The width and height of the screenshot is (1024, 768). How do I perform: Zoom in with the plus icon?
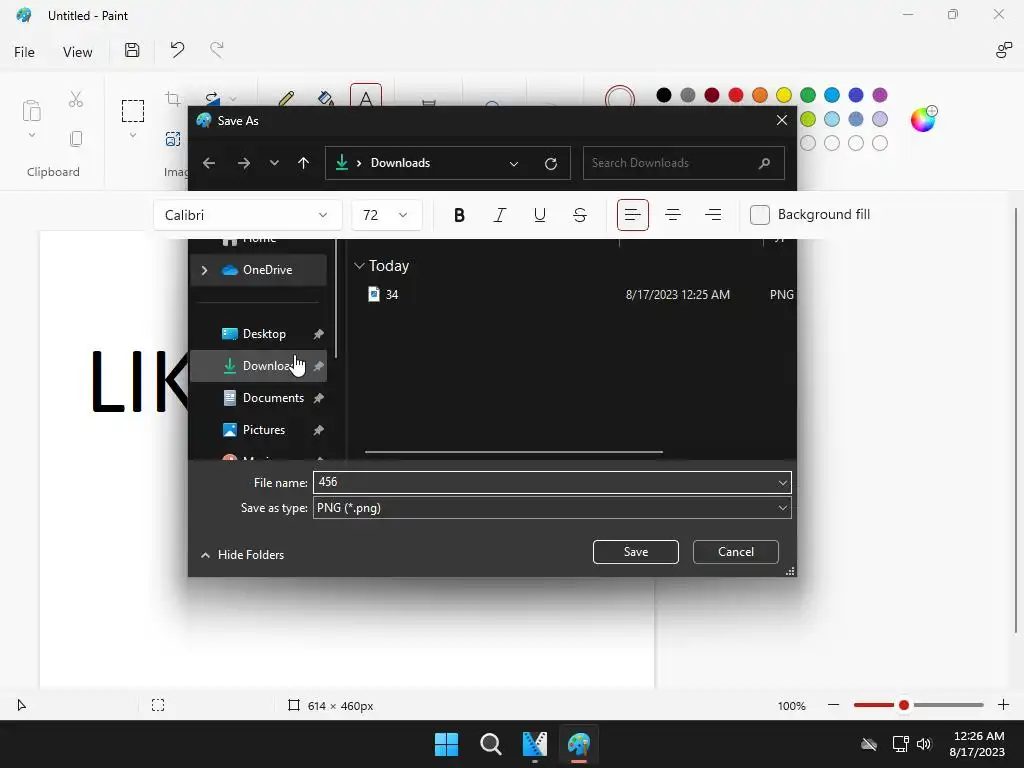click(1003, 705)
